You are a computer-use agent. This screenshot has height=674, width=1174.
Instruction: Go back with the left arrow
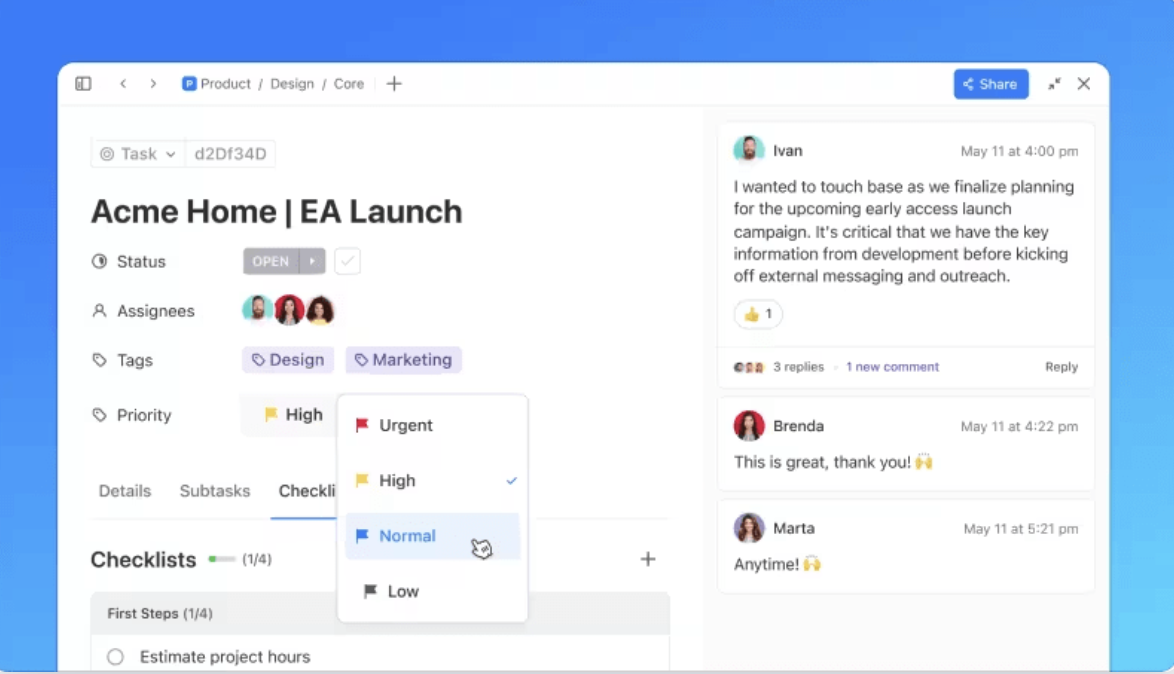pos(123,84)
